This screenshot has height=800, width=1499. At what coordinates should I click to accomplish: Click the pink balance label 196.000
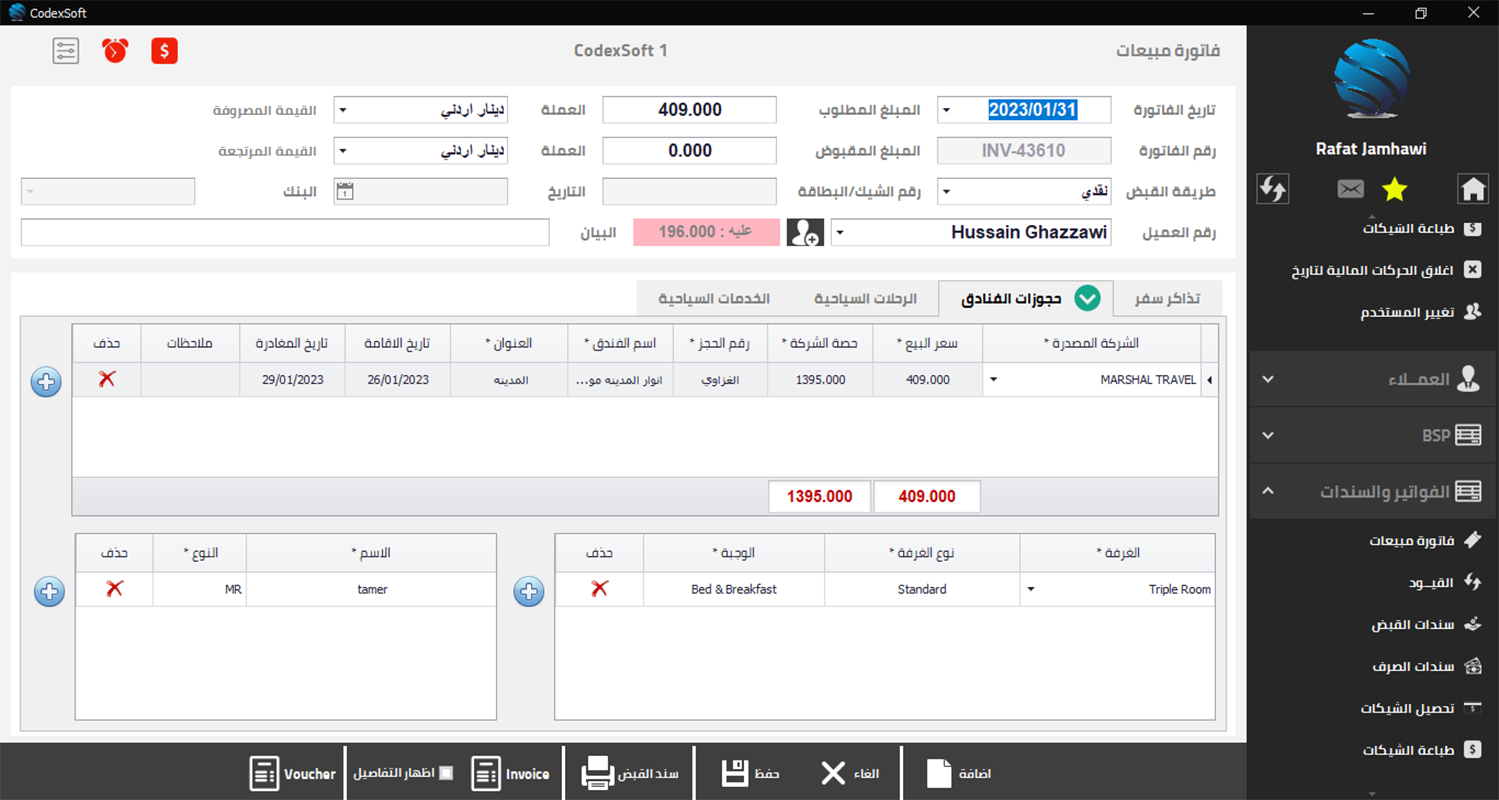[706, 232]
